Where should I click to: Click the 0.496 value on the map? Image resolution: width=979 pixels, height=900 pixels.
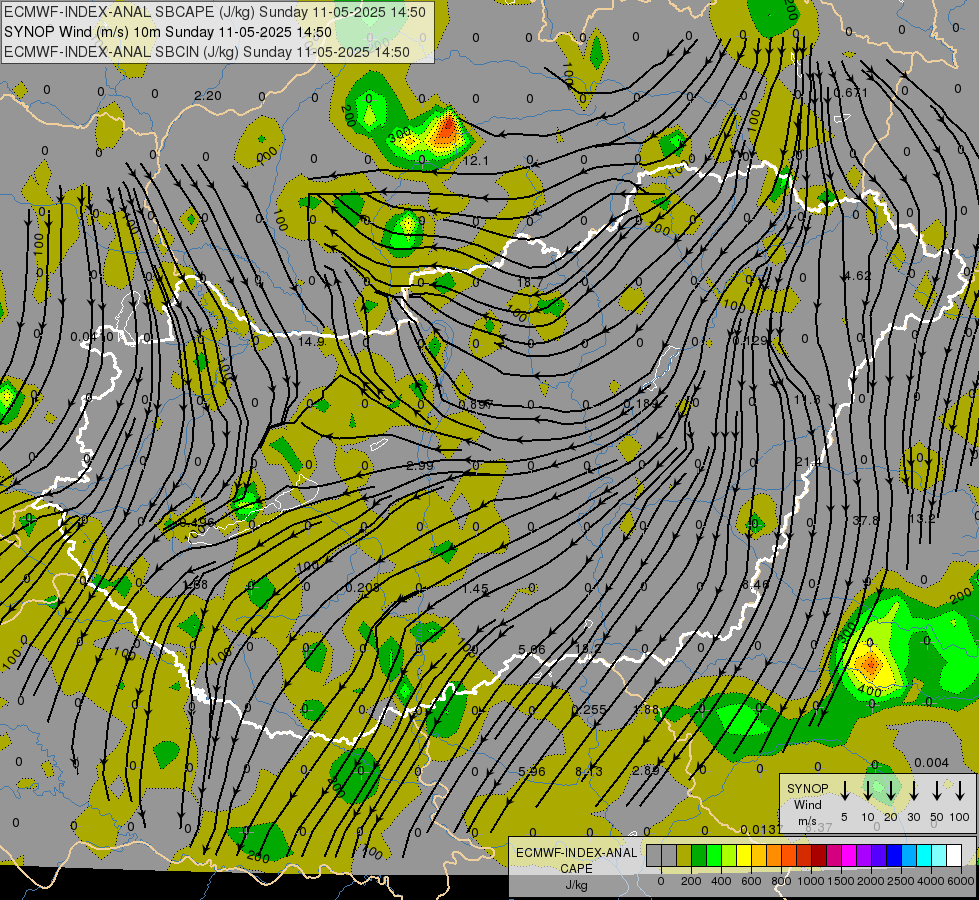(197, 522)
